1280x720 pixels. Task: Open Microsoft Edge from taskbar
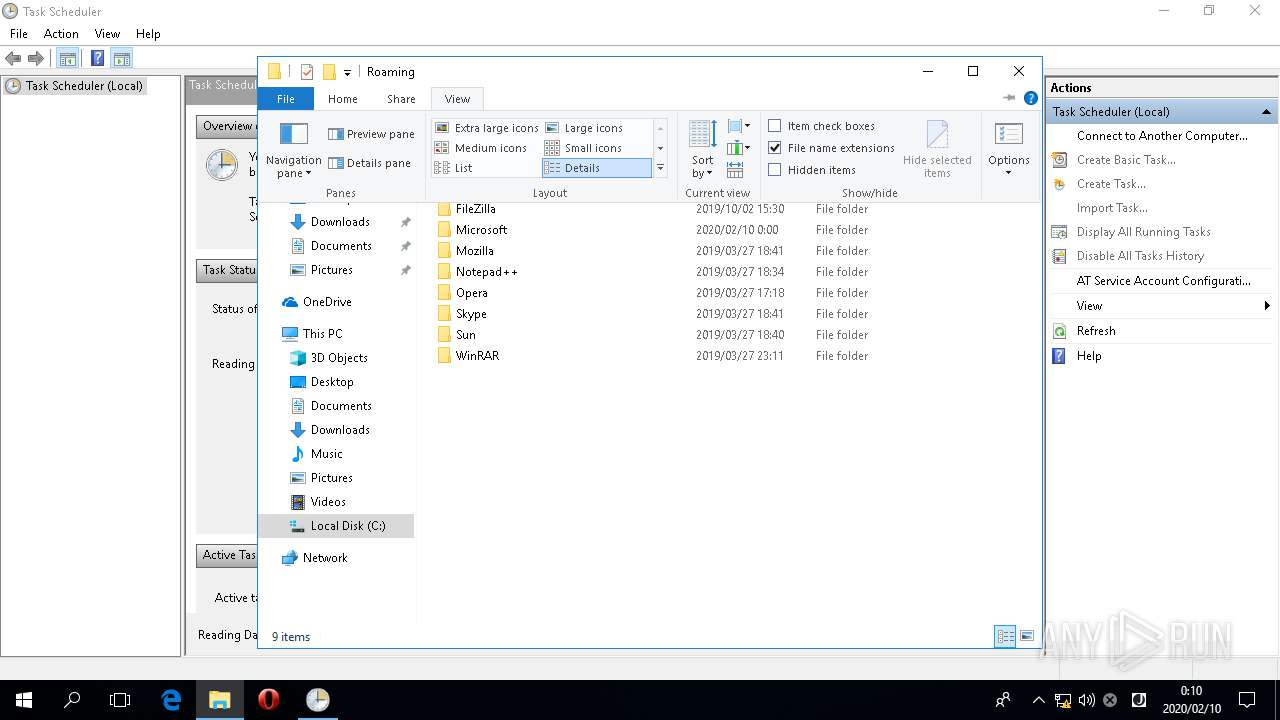(x=171, y=700)
